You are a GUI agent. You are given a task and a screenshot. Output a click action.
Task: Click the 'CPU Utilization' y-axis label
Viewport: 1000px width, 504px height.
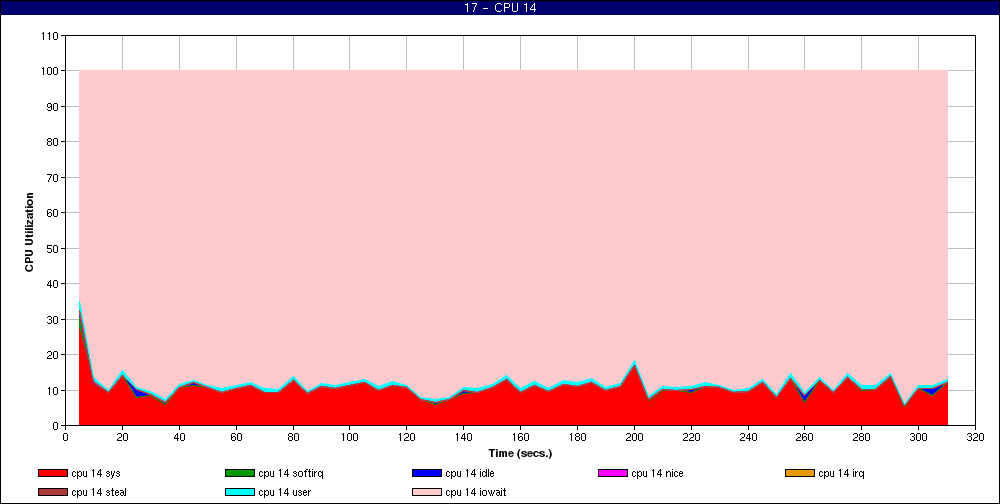point(29,232)
